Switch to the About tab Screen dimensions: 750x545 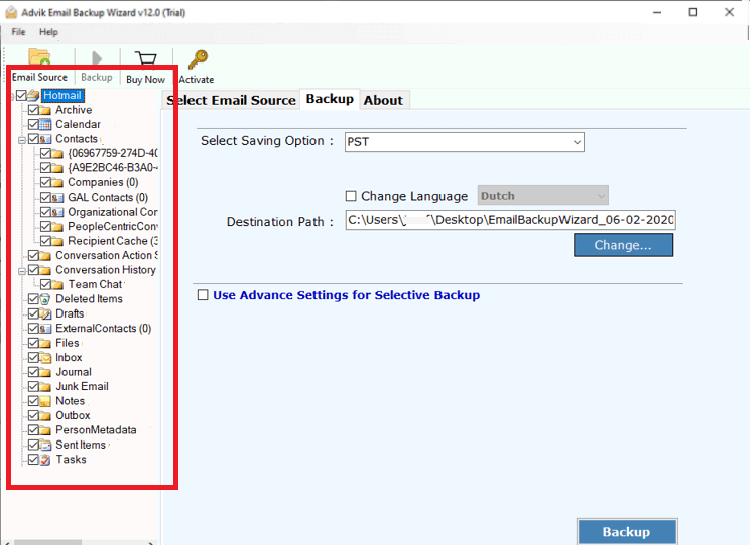383,100
